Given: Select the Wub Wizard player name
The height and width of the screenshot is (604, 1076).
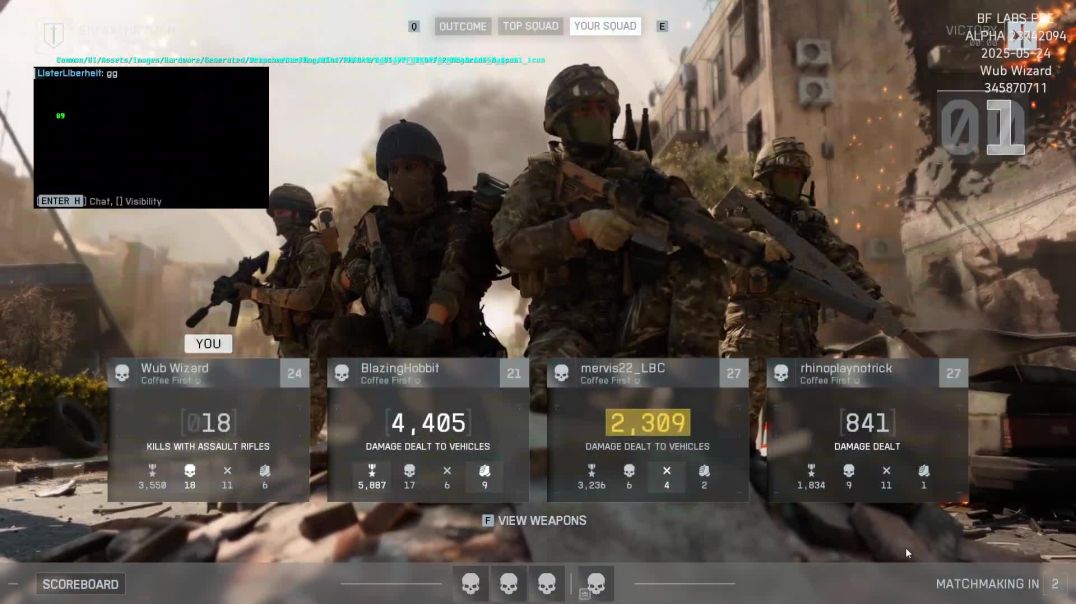Looking at the screenshot, I should (x=174, y=368).
